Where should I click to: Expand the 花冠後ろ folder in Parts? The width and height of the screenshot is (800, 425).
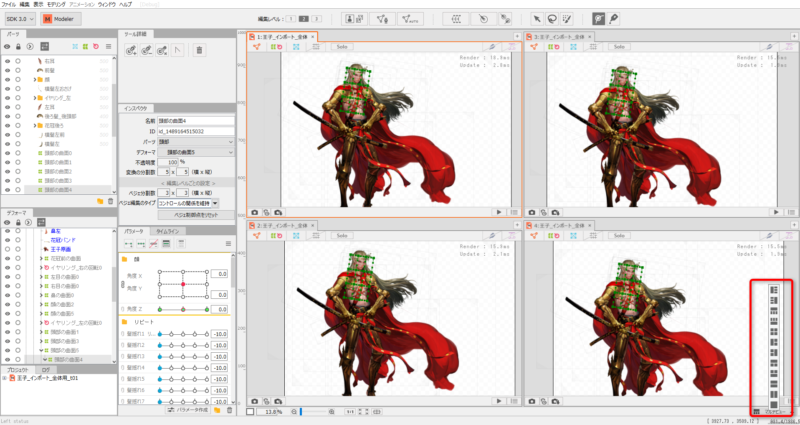[34, 126]
